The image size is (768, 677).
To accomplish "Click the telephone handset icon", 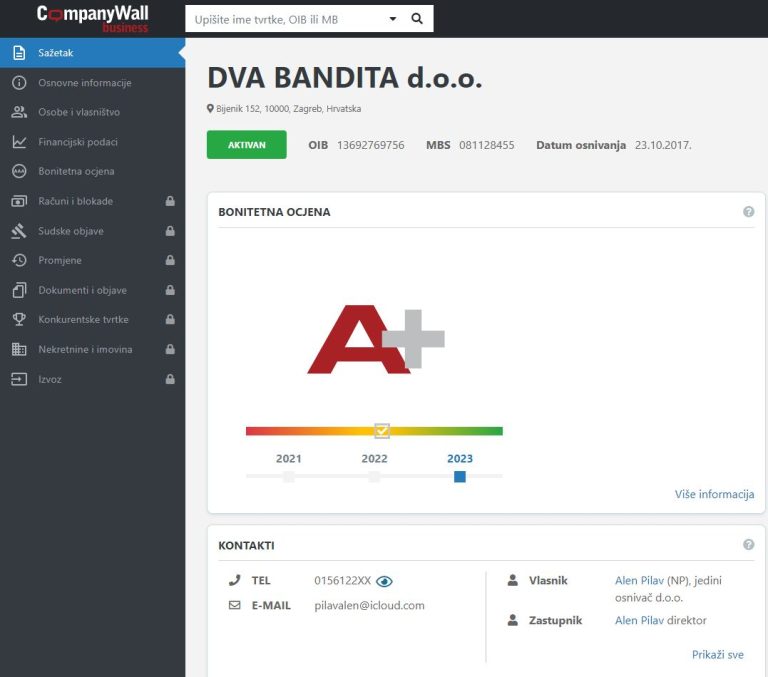I will click(235, 580).
